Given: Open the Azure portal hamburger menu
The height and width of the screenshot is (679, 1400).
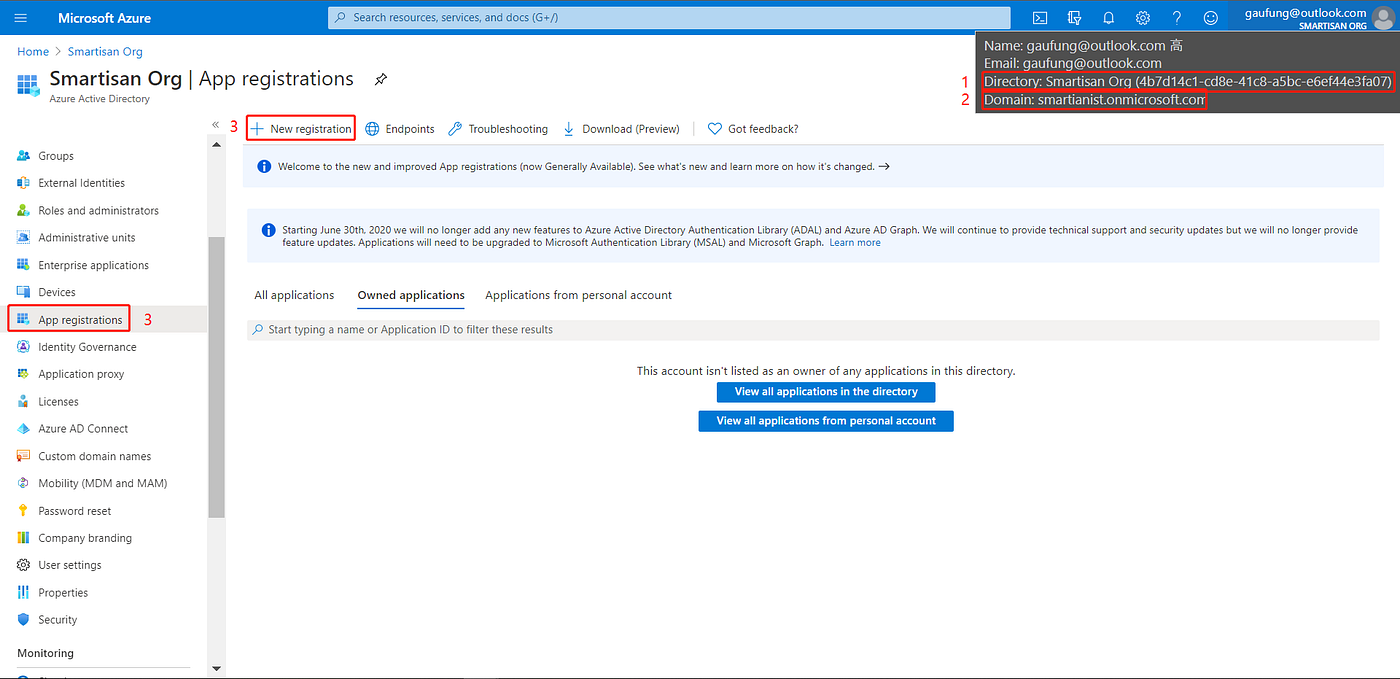Looking at the screenshot, I should coord(22,18).
